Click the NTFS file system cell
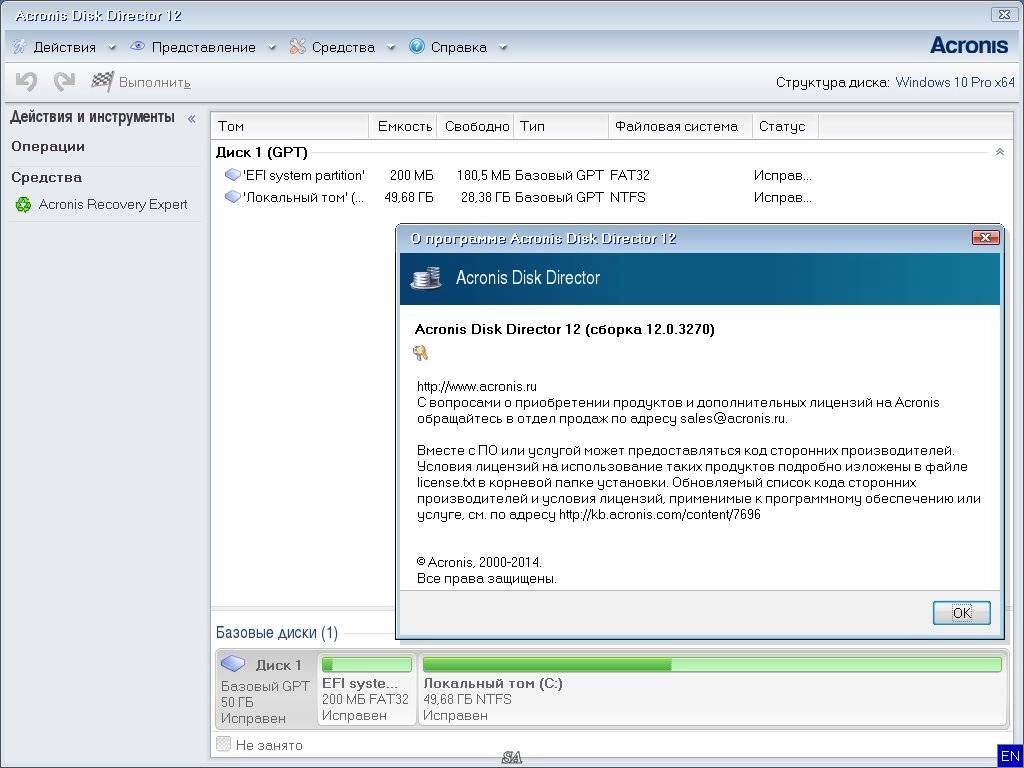 (x=628, y=197)
